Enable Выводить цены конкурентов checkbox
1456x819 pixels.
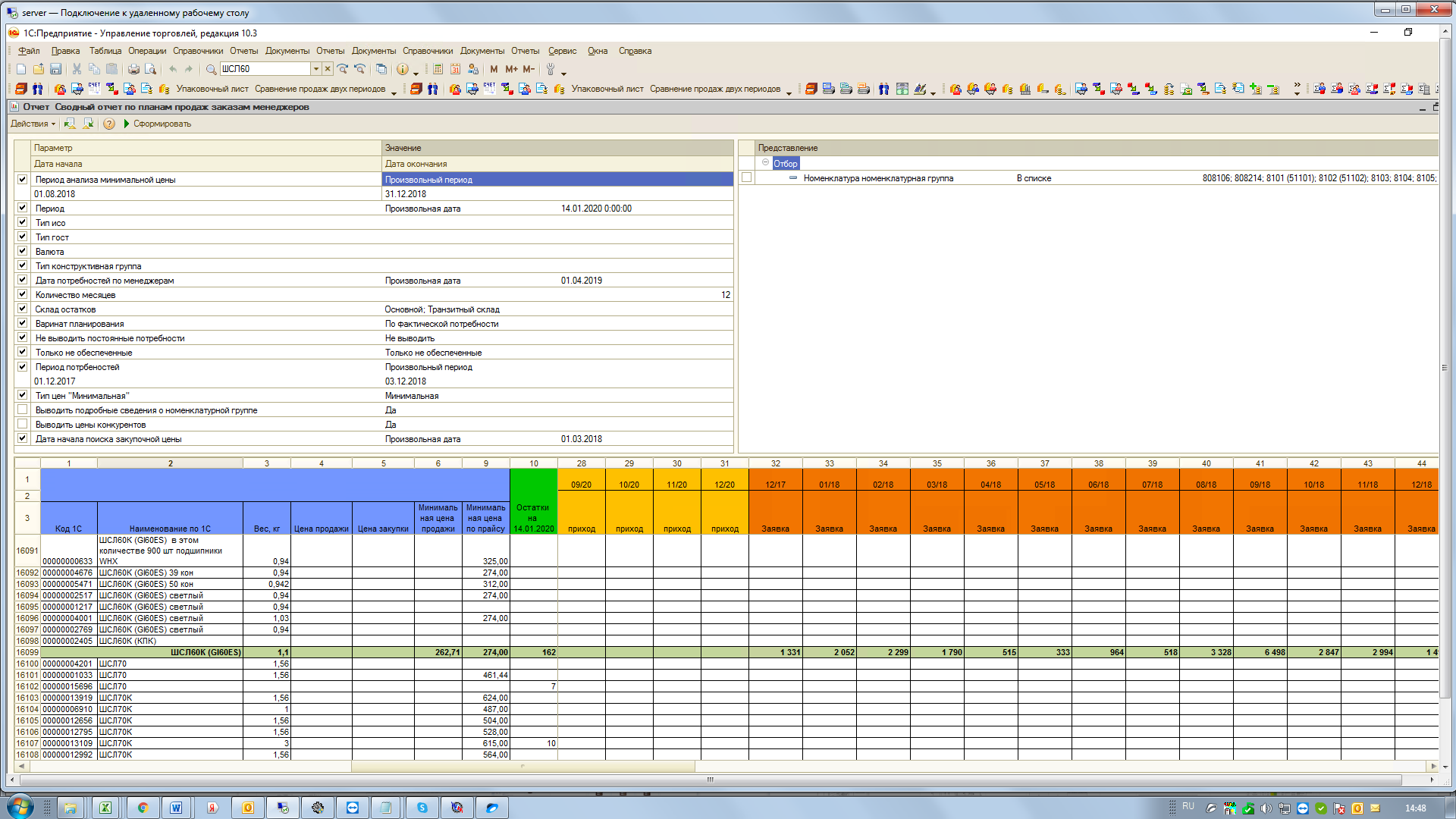(23, 424)
